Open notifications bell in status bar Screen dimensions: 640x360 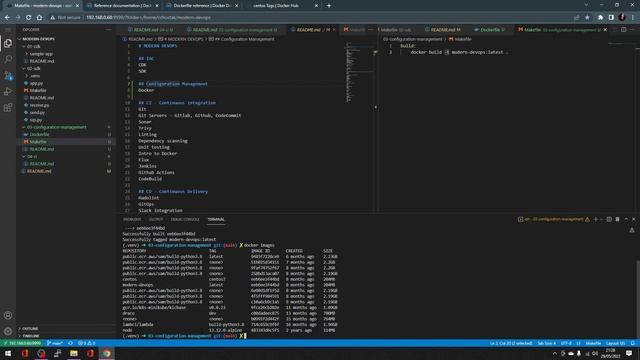(x=633, y=343)
